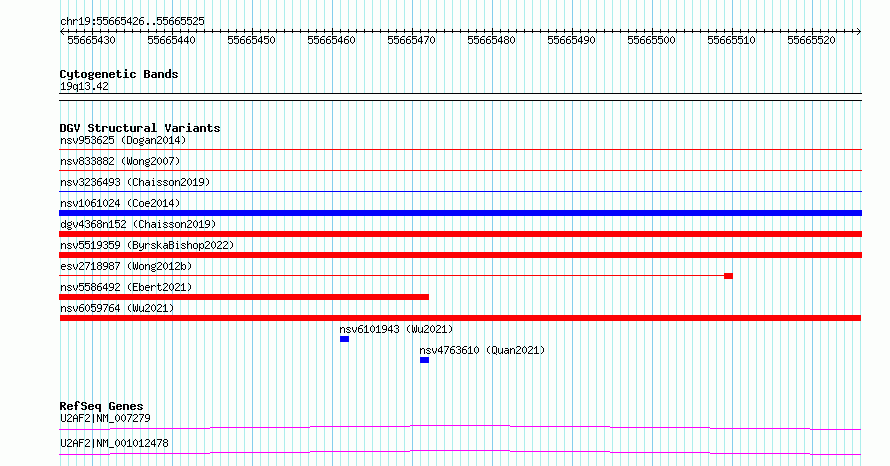890x466 pixels.
Task: Click the thick red nsv5519359 variant bar
Action: click(x=460, y=255)
